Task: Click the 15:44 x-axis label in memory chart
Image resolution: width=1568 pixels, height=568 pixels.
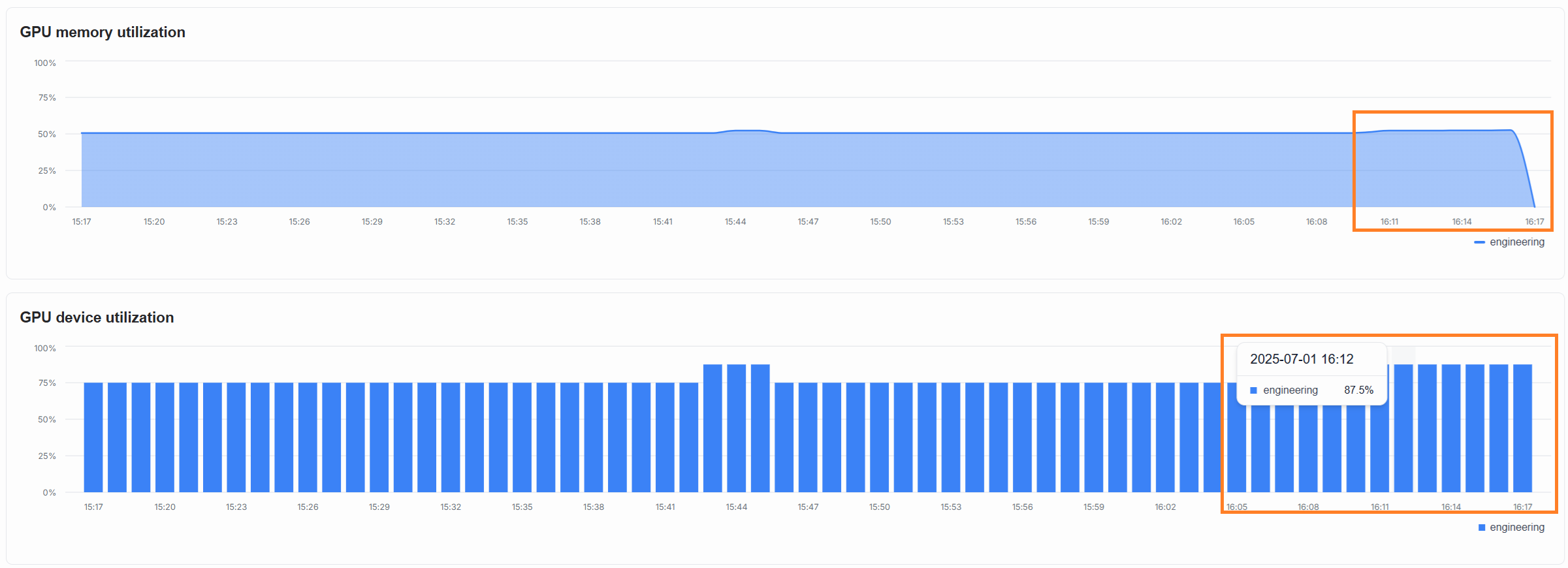Action: coord(735,222)
